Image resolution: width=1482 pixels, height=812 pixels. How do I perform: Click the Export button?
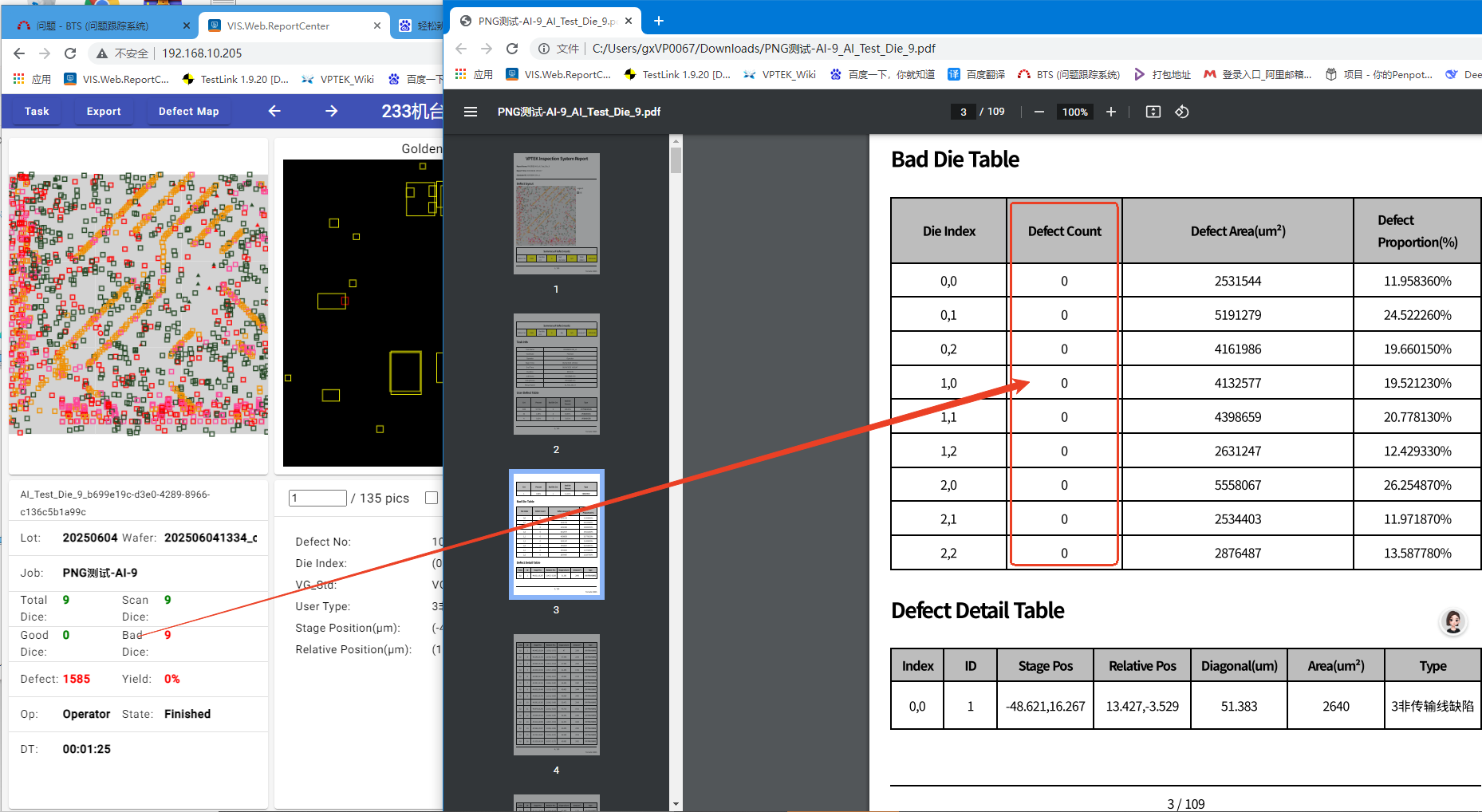pos(104,111)
